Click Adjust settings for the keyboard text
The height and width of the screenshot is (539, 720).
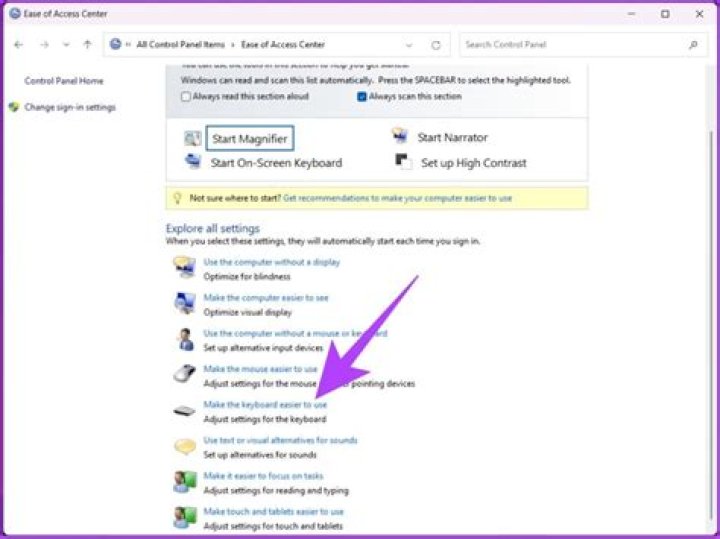(265, 419)
